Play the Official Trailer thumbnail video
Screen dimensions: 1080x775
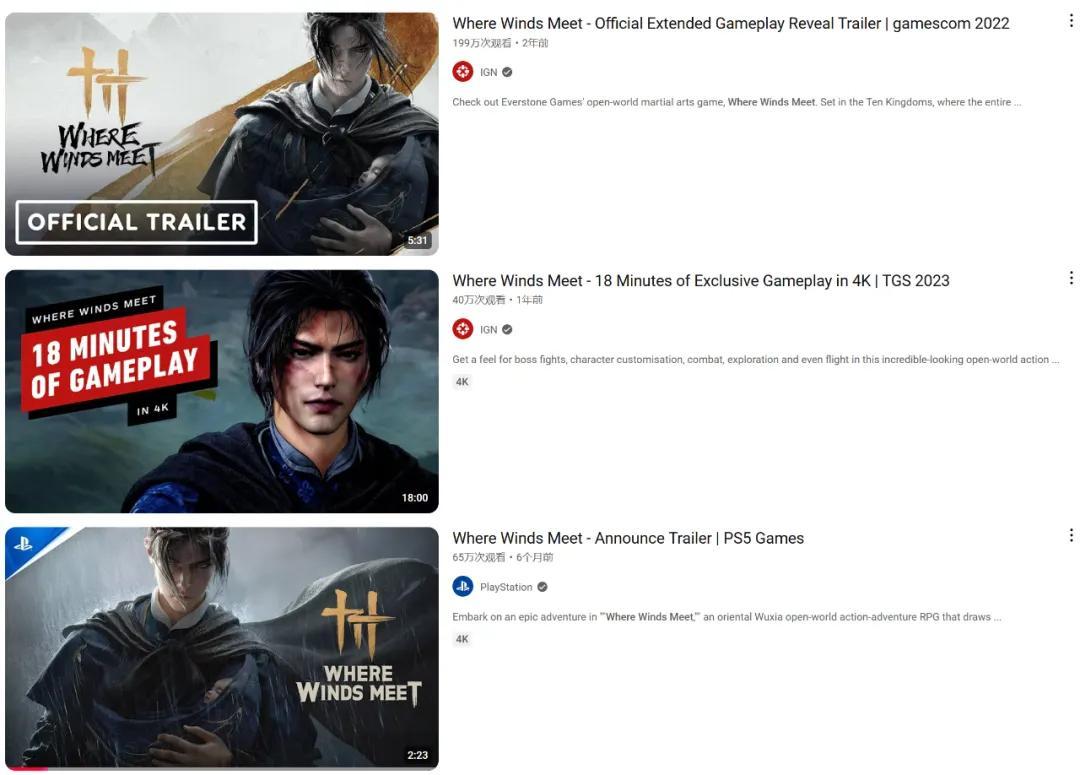pyautogui.click(x=222, y=134)
